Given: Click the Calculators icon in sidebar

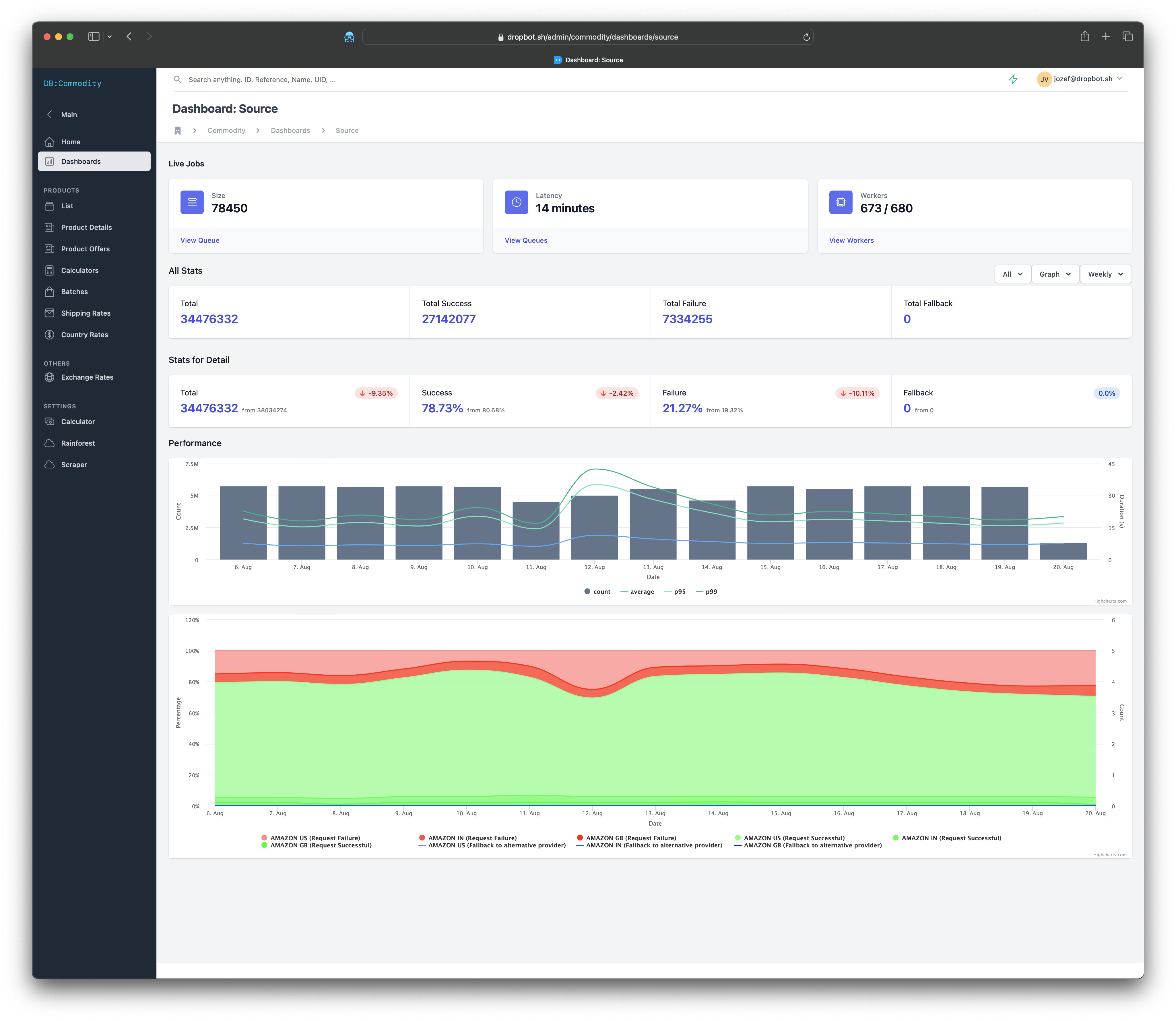Looking at the screenshot, I should [x=50, y=271].
